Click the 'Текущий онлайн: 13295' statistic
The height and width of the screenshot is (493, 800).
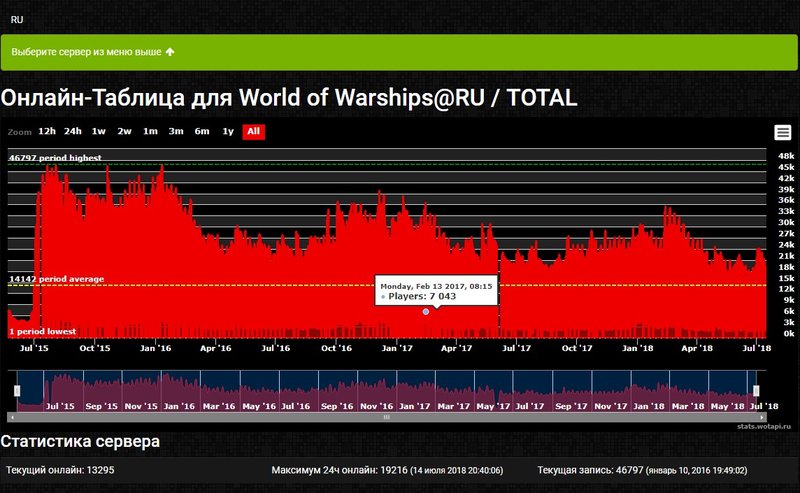point(60,470)
